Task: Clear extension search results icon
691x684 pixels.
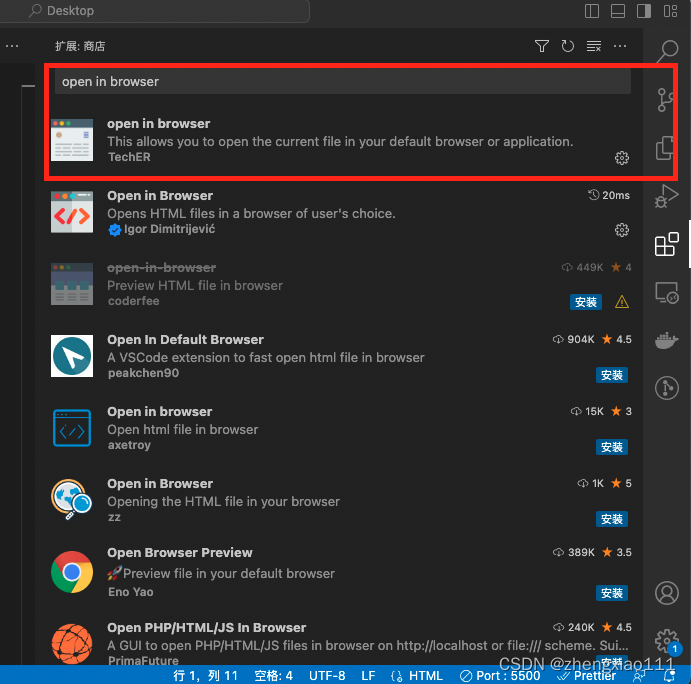Action: (594, 46)
